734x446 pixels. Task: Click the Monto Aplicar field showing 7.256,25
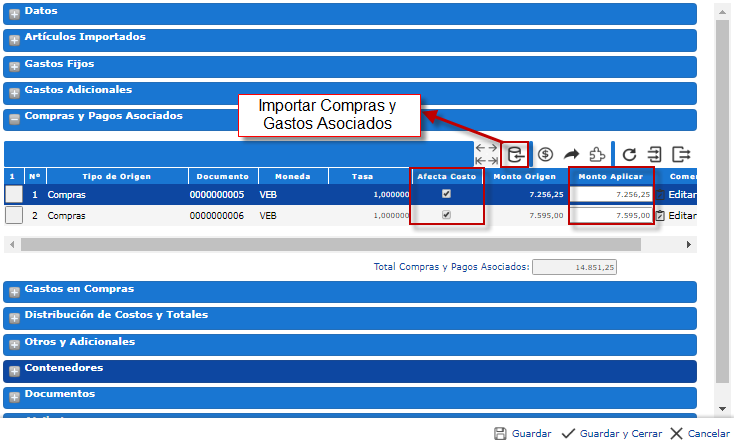611,194
